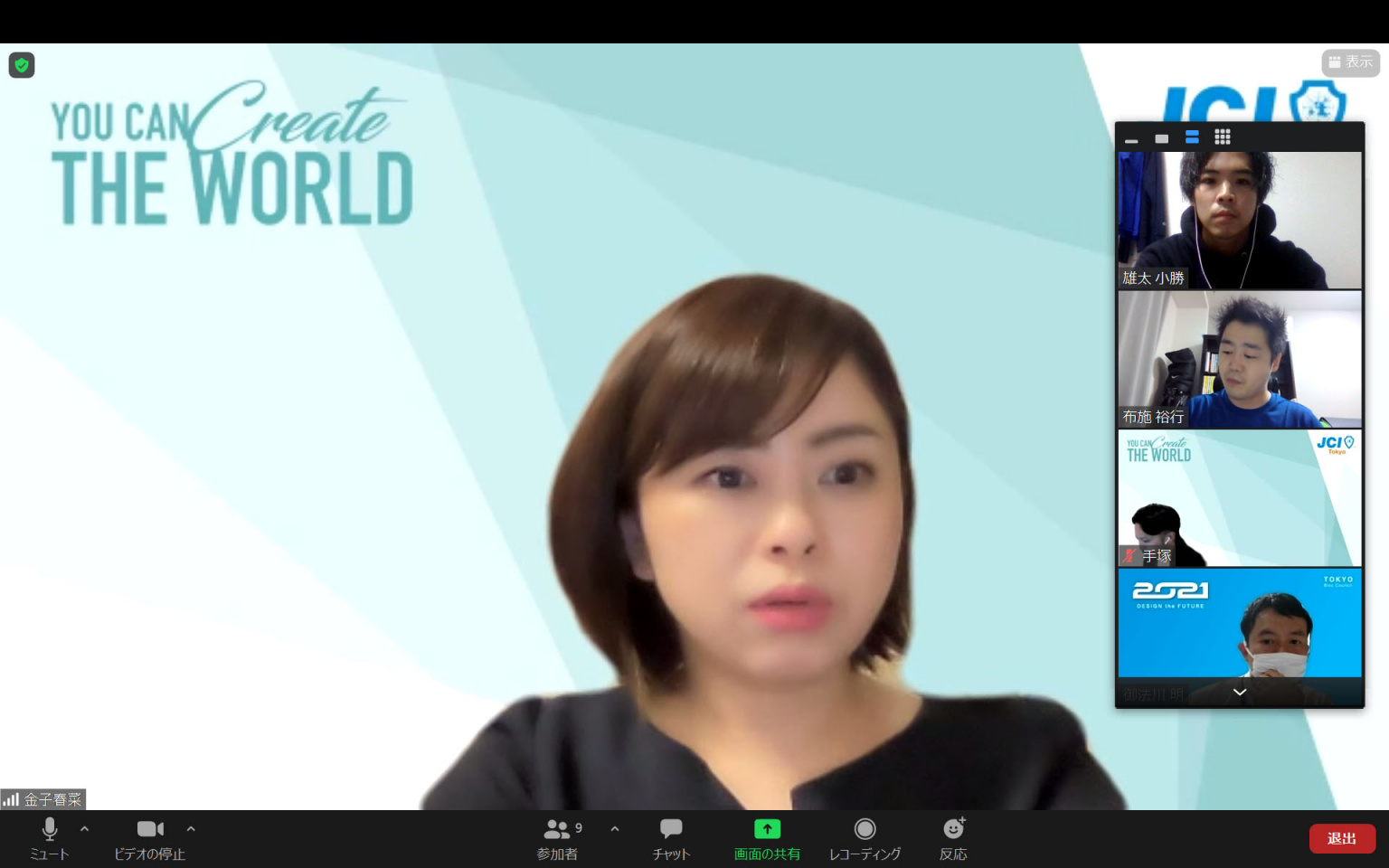This screenshot has height=868, width=1389.
Task: Open the 表示 view menu
Action: [x=1350, y=62]
